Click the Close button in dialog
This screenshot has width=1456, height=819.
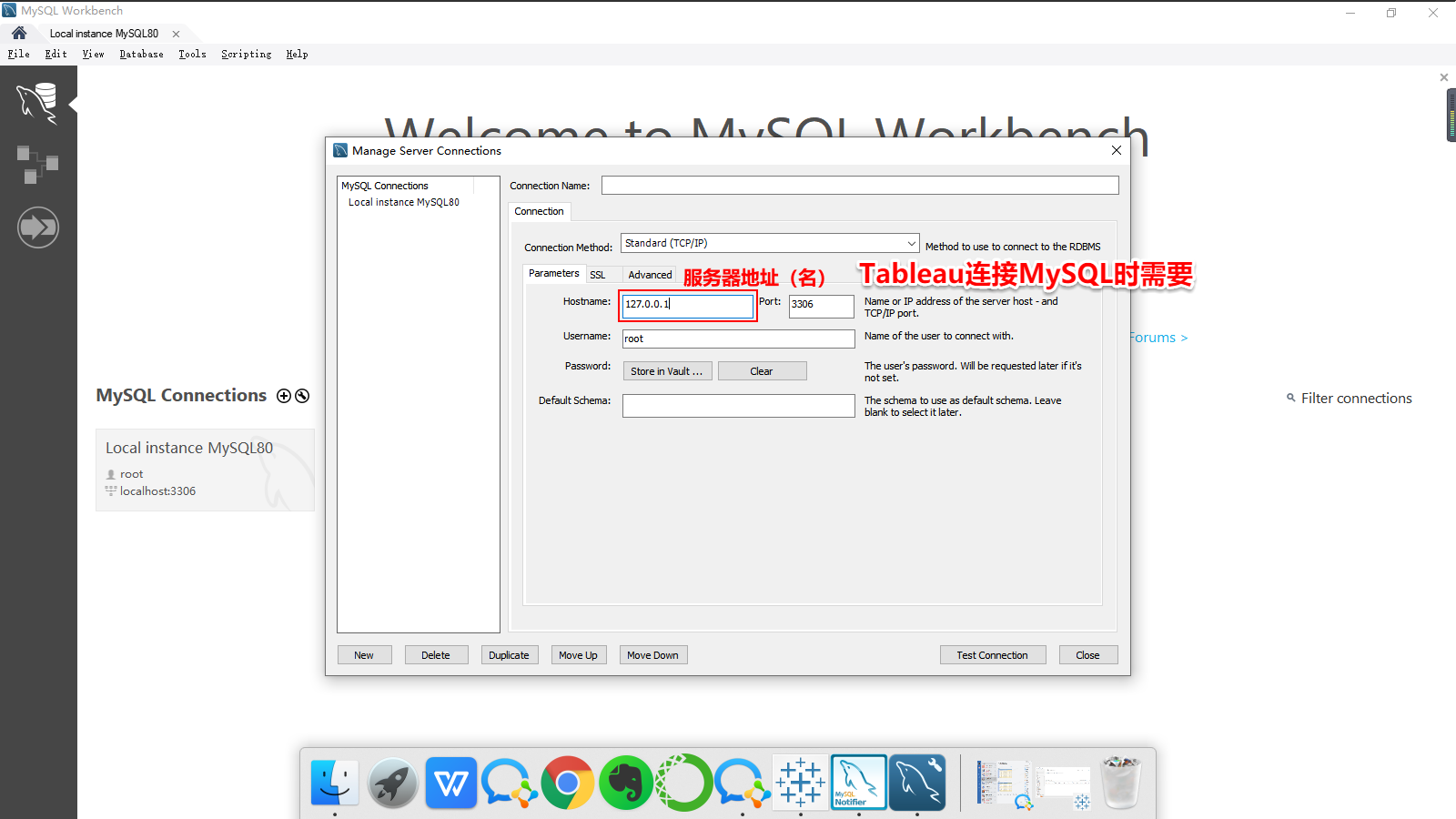tap(1087, 655)
